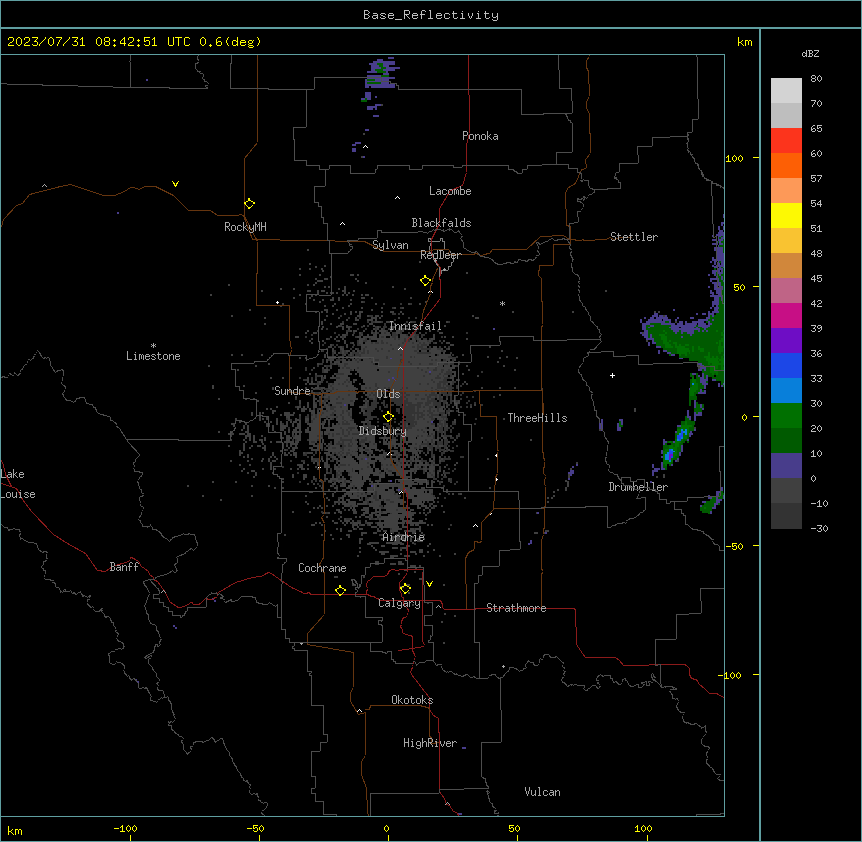Screen dimensions: 862x842
Task: Click the Banff label
Action: pos(124,567)
